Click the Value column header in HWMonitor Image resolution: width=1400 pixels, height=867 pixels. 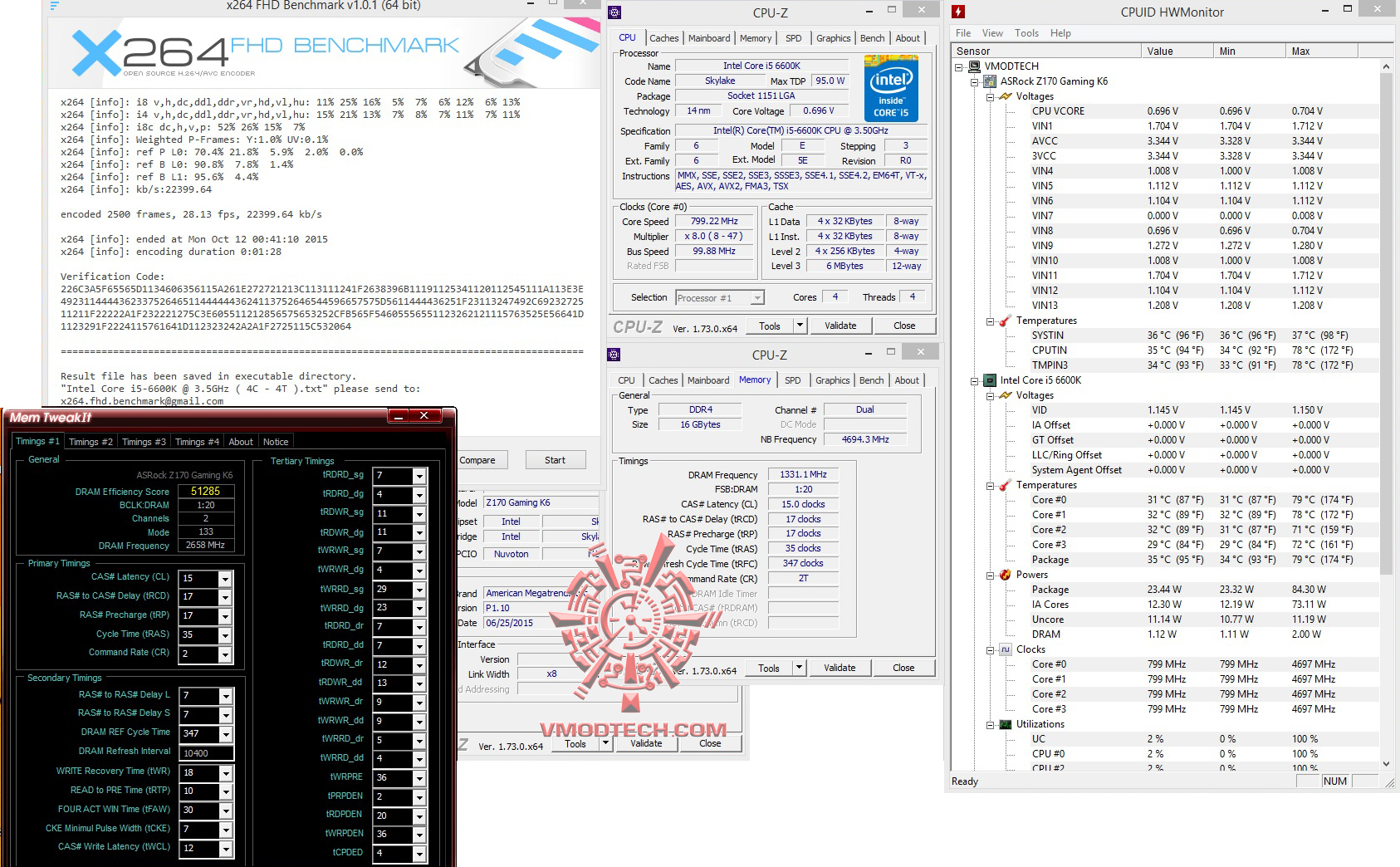pyautogui.click(x=1177, y=51)
